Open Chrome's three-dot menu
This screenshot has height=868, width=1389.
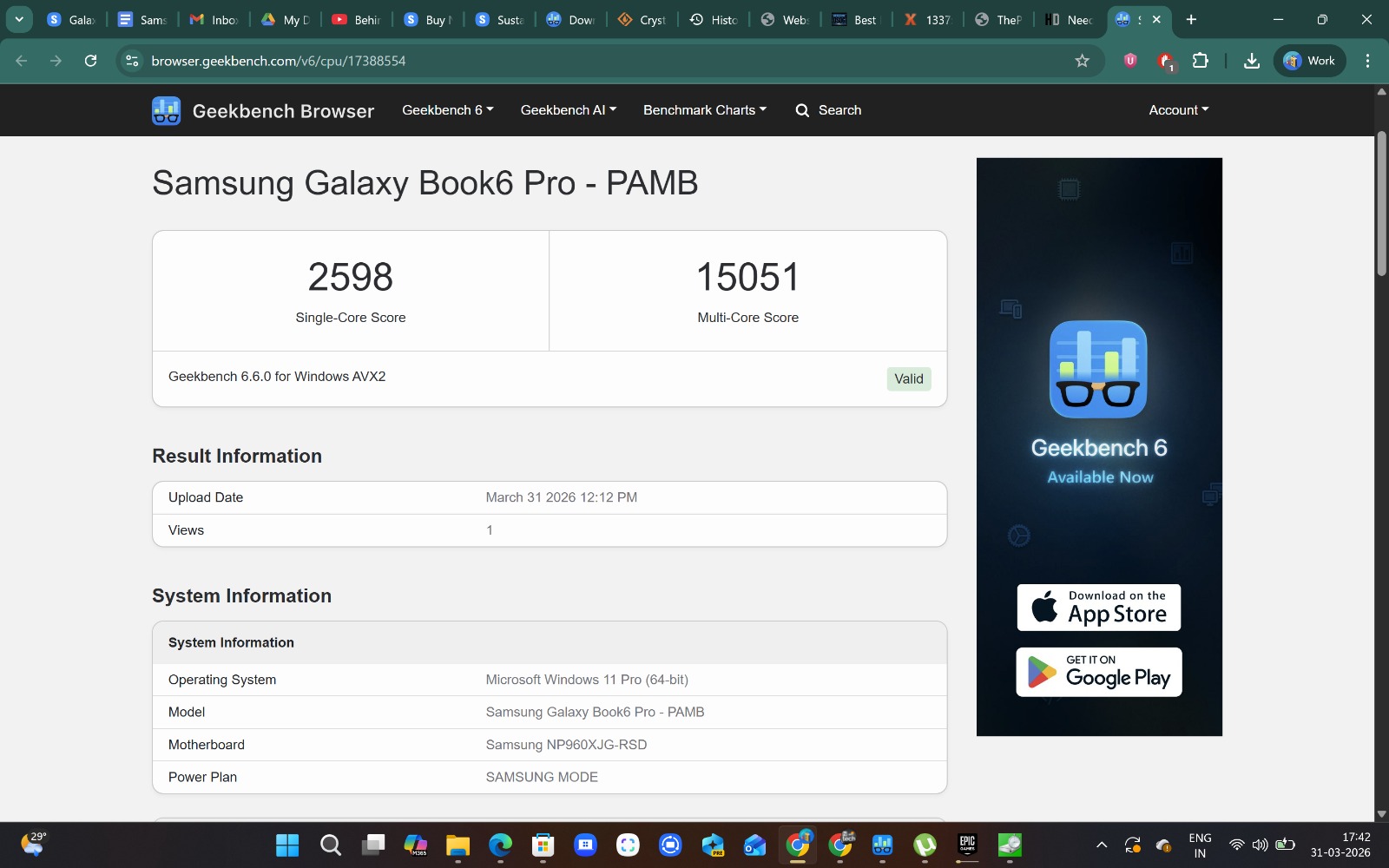click(1367, 61)
